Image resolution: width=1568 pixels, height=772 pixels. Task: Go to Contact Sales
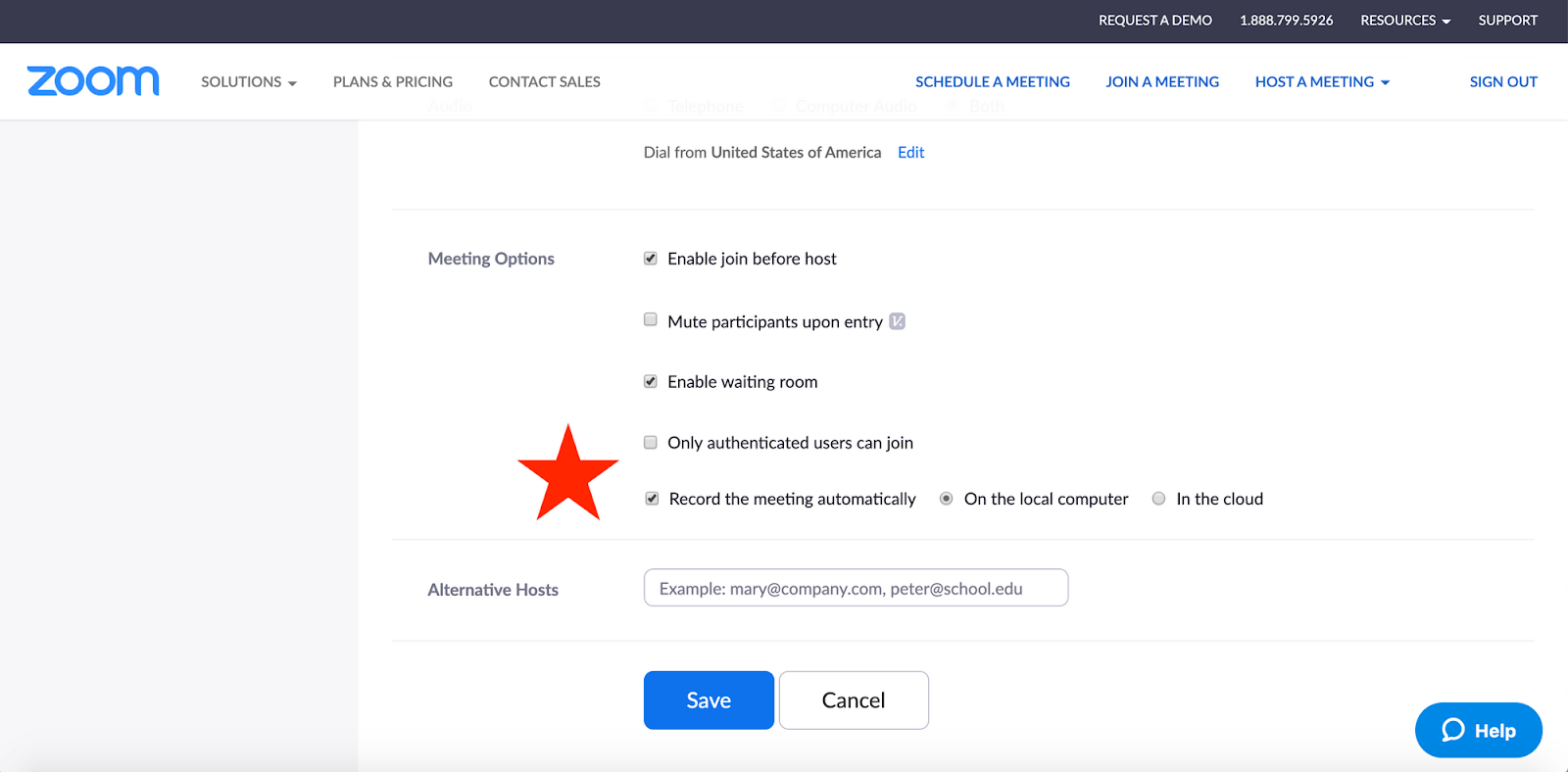pos(545,82)
